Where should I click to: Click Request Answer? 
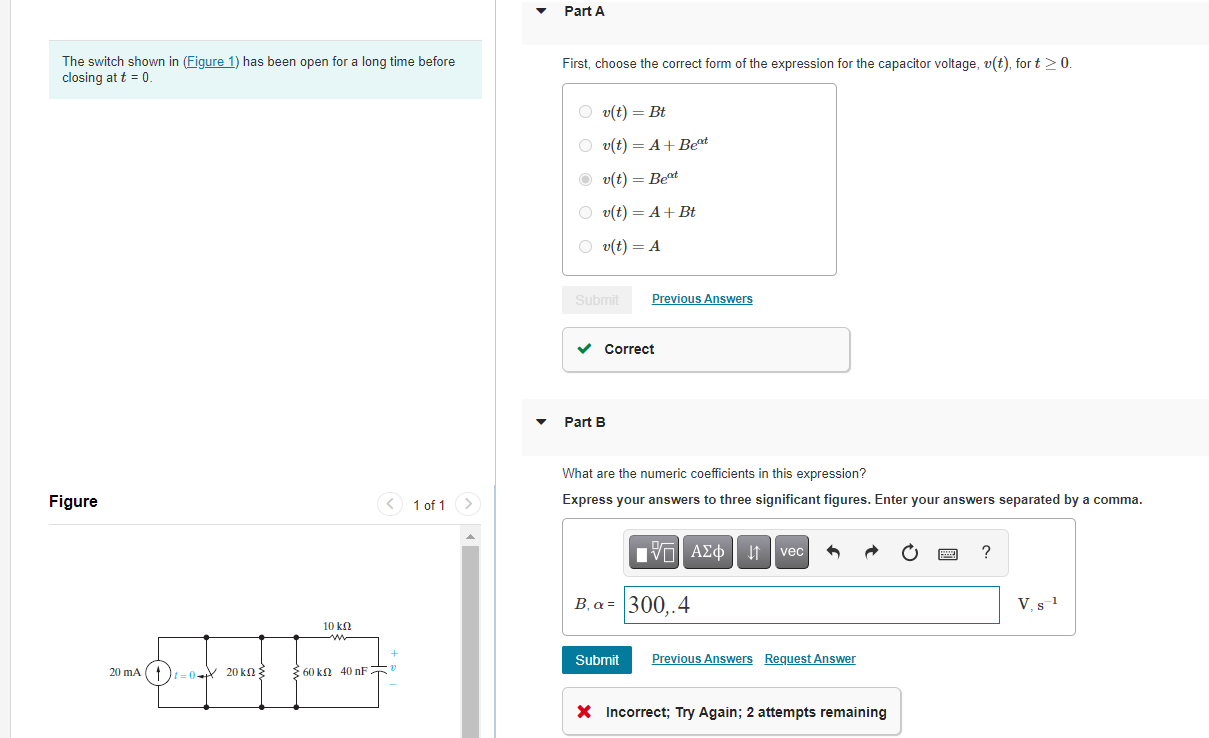810,658
